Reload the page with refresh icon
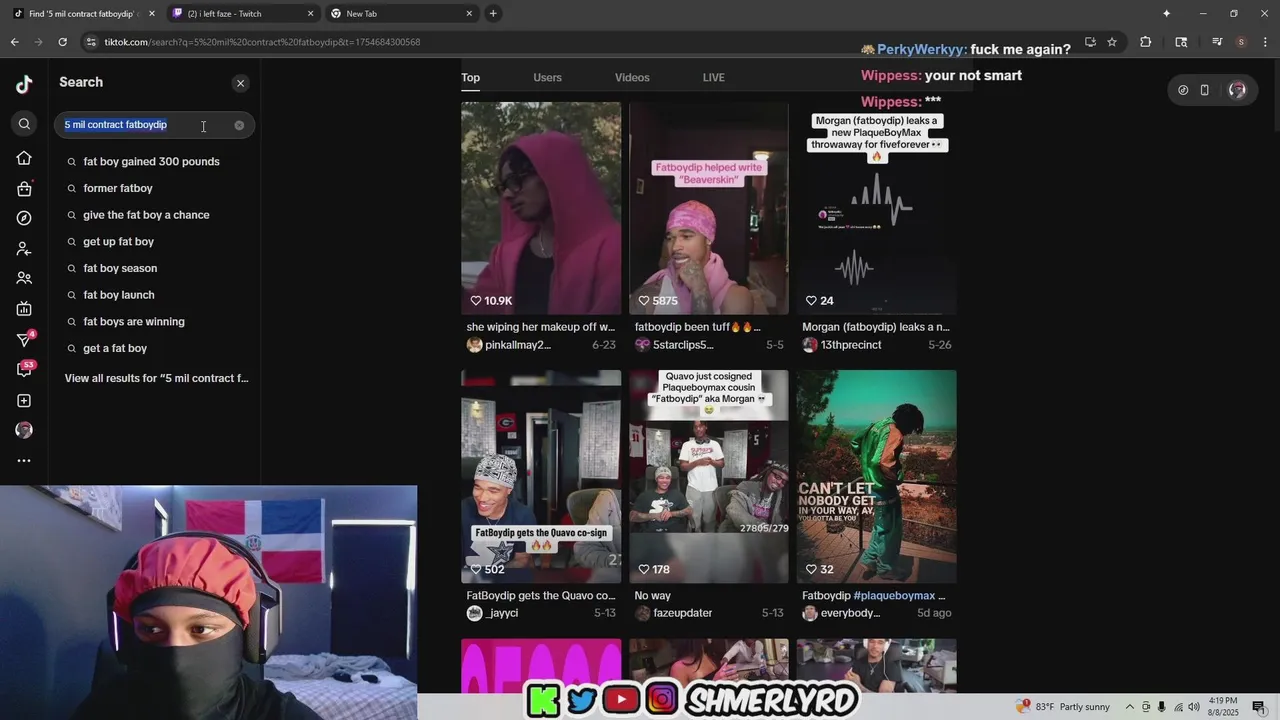Viewport: 1280px width, 720px height. pyautogui.click(x=62, y=42)
